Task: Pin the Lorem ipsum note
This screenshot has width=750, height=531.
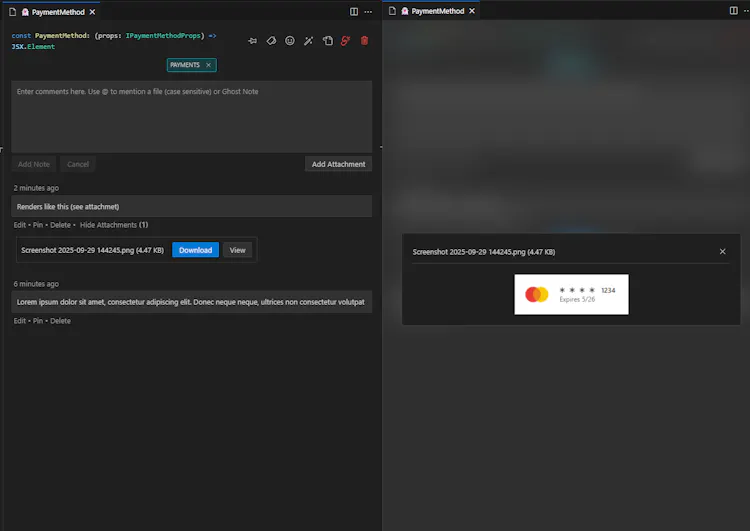Action: click(x=38, y=321)
